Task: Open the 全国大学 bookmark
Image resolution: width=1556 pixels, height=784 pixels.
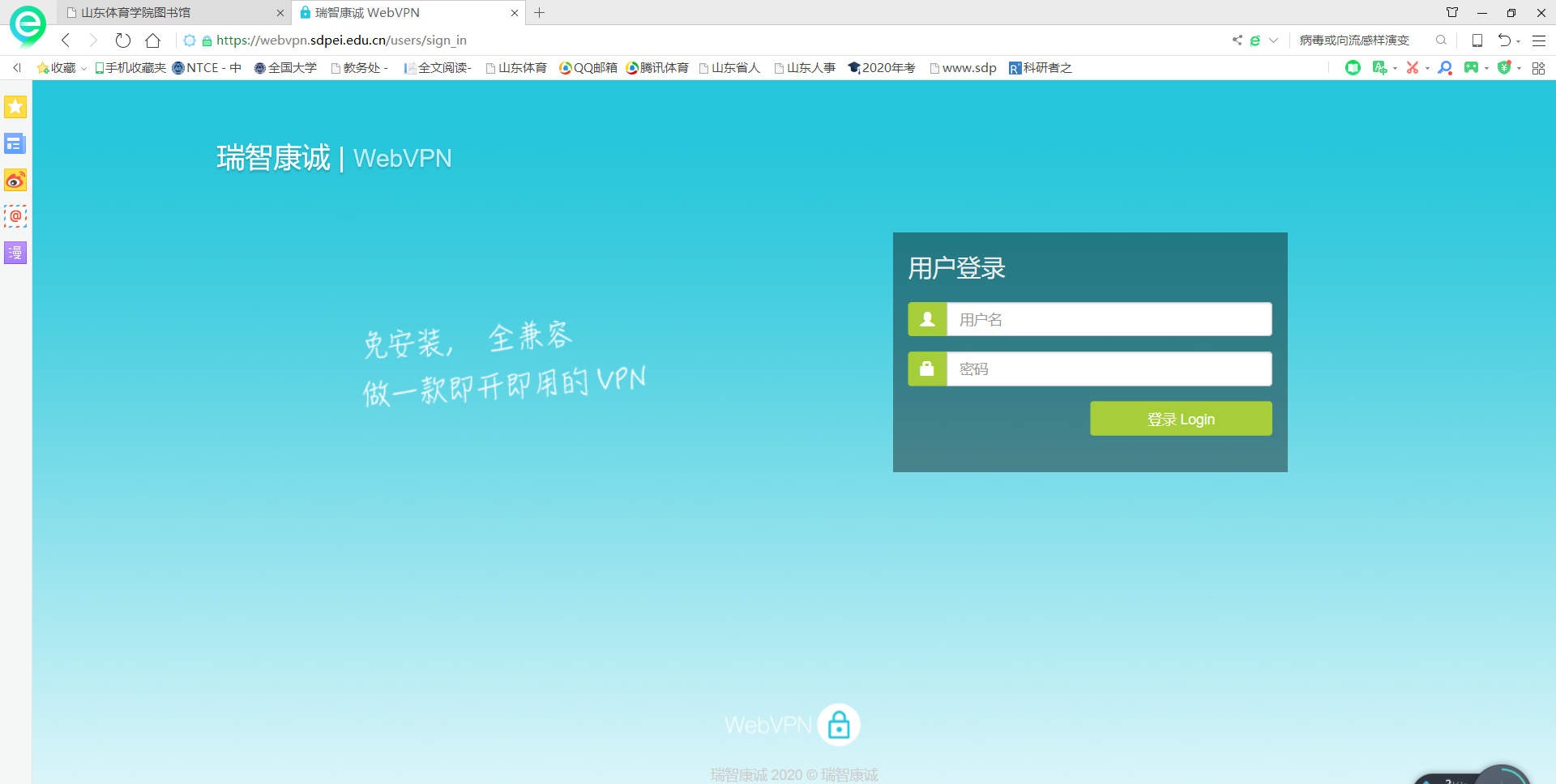Action: pos(285,68)
